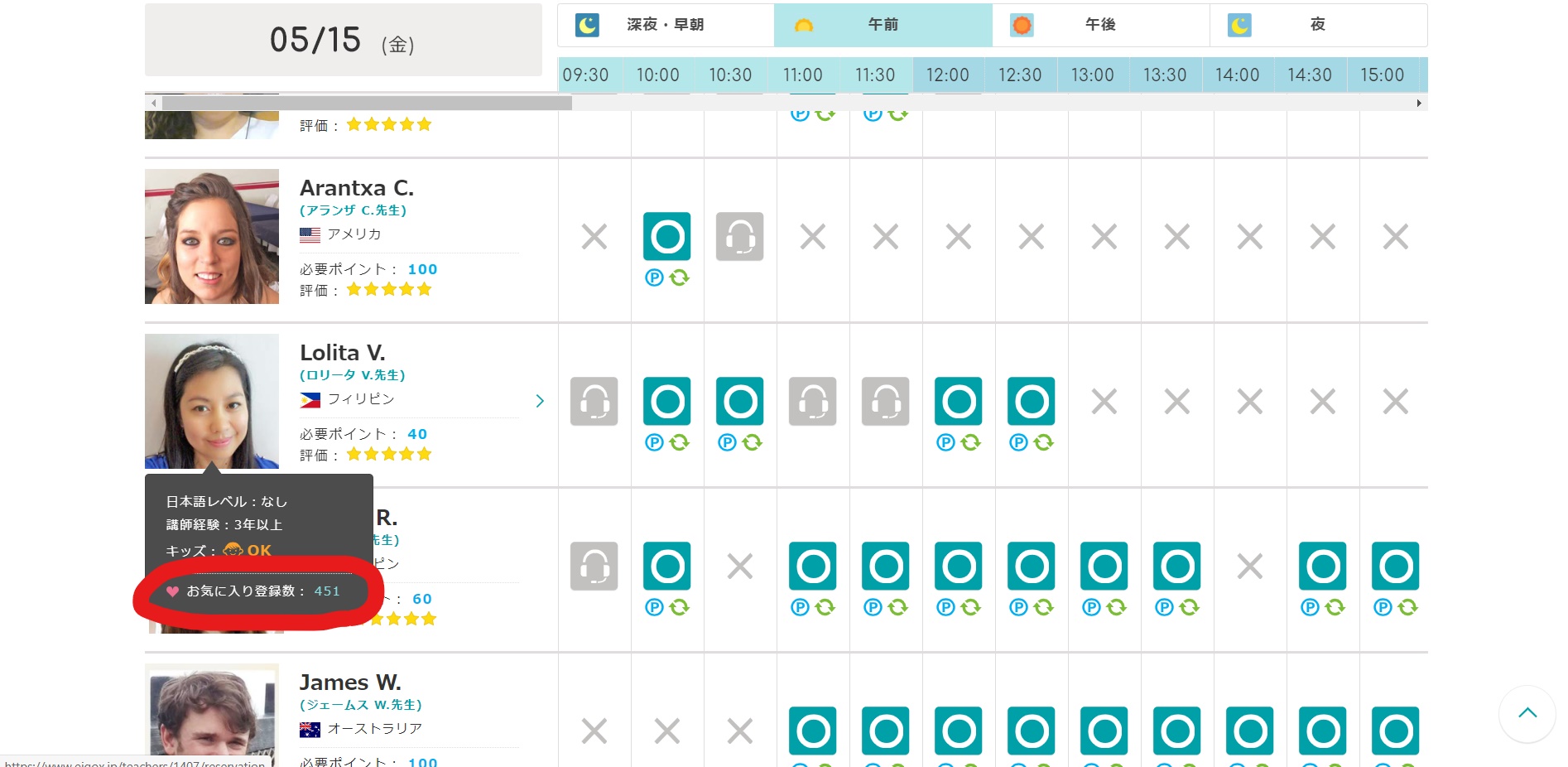Open Arantxa C.'s teacher profile name link

coord(356,188)
